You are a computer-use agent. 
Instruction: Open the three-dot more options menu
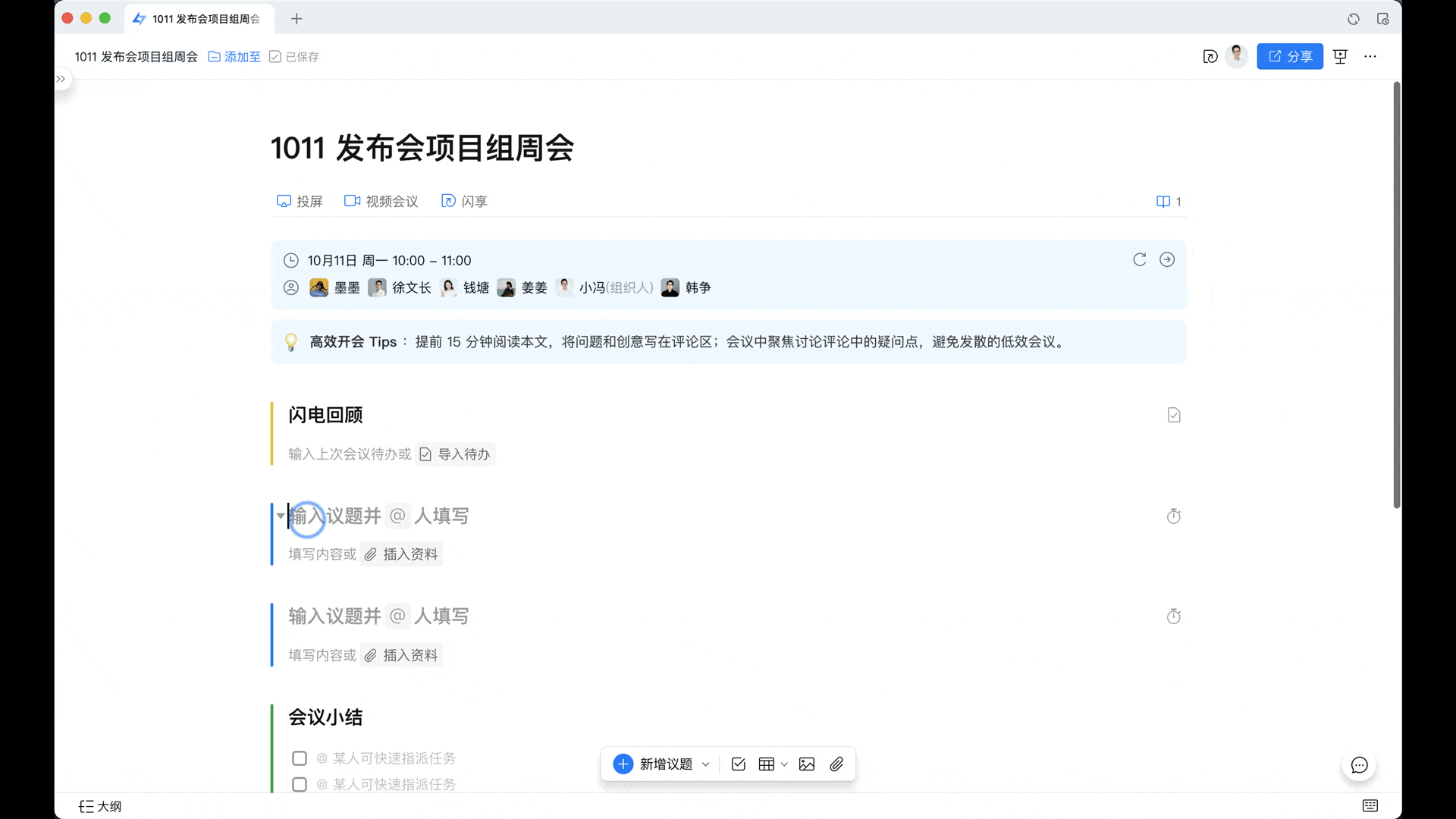1370,56
